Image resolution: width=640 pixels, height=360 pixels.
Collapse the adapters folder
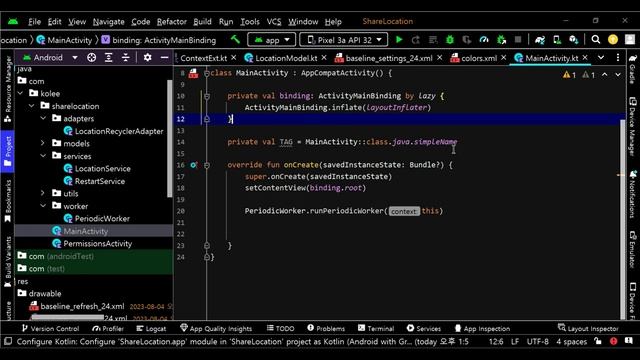click(43, 118)
